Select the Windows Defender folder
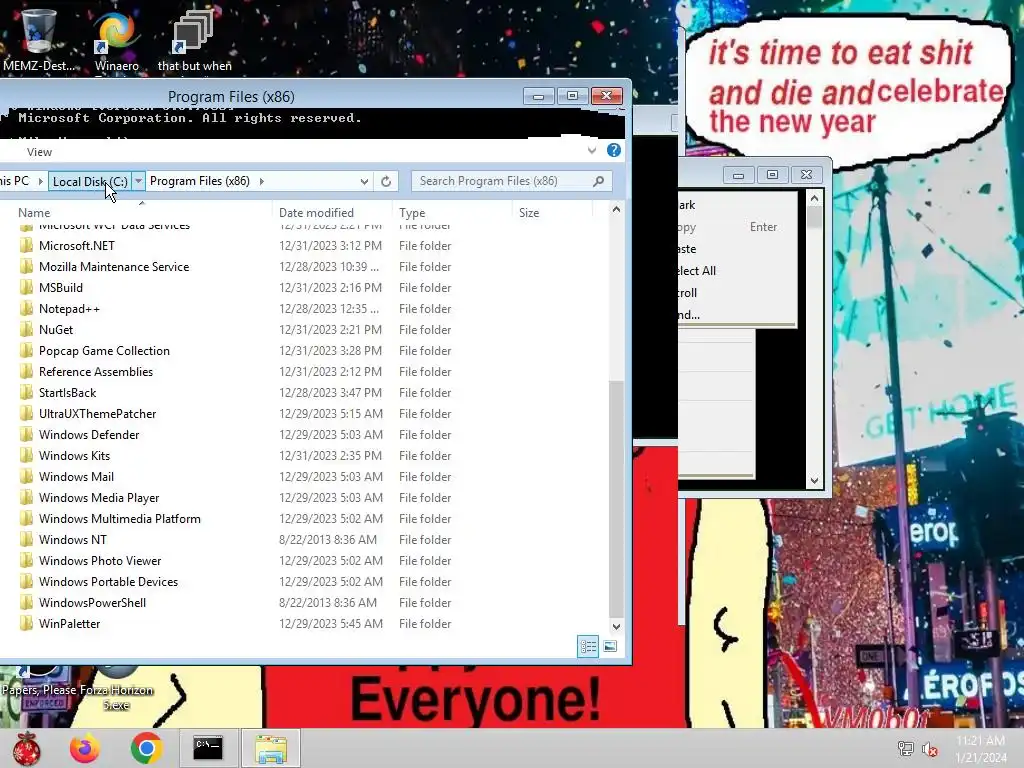 (x=89, y=434)
